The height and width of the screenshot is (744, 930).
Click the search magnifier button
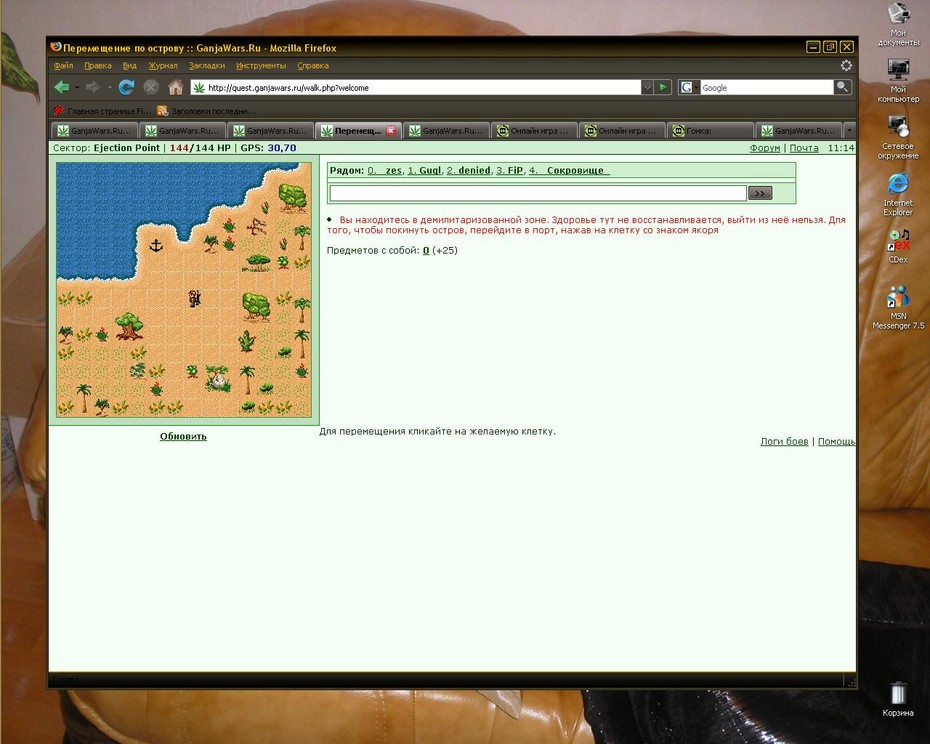(x=842, y=87)
